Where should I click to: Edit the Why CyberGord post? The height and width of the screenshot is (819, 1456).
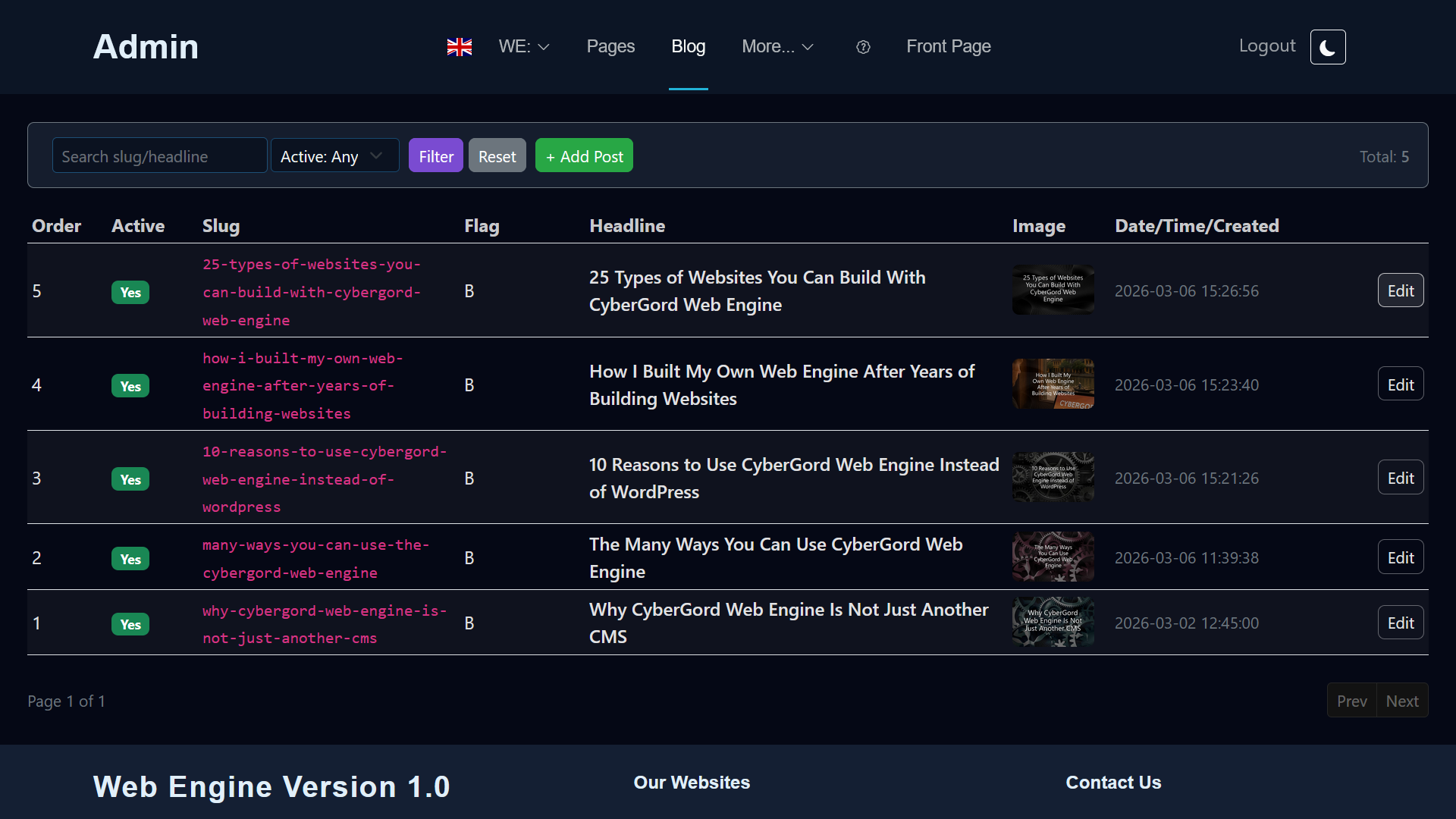[1401, 623]
